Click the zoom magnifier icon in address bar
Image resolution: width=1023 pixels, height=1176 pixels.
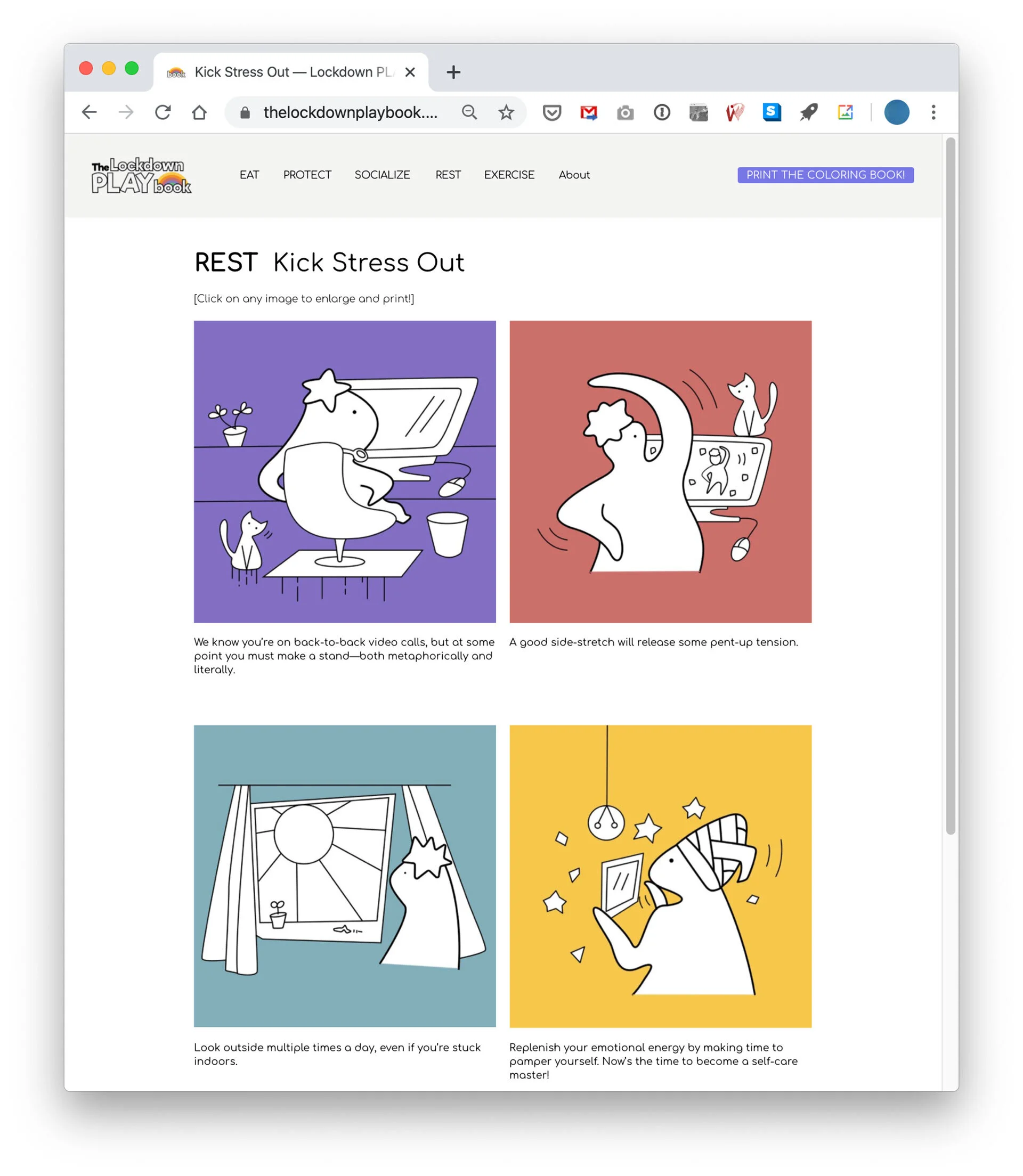tap(469, 112)
